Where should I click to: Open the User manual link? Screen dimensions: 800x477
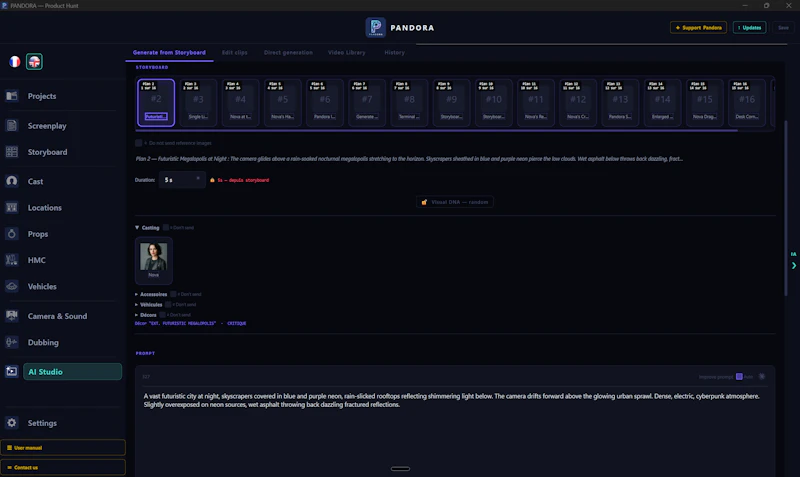(x=63, y=447)
